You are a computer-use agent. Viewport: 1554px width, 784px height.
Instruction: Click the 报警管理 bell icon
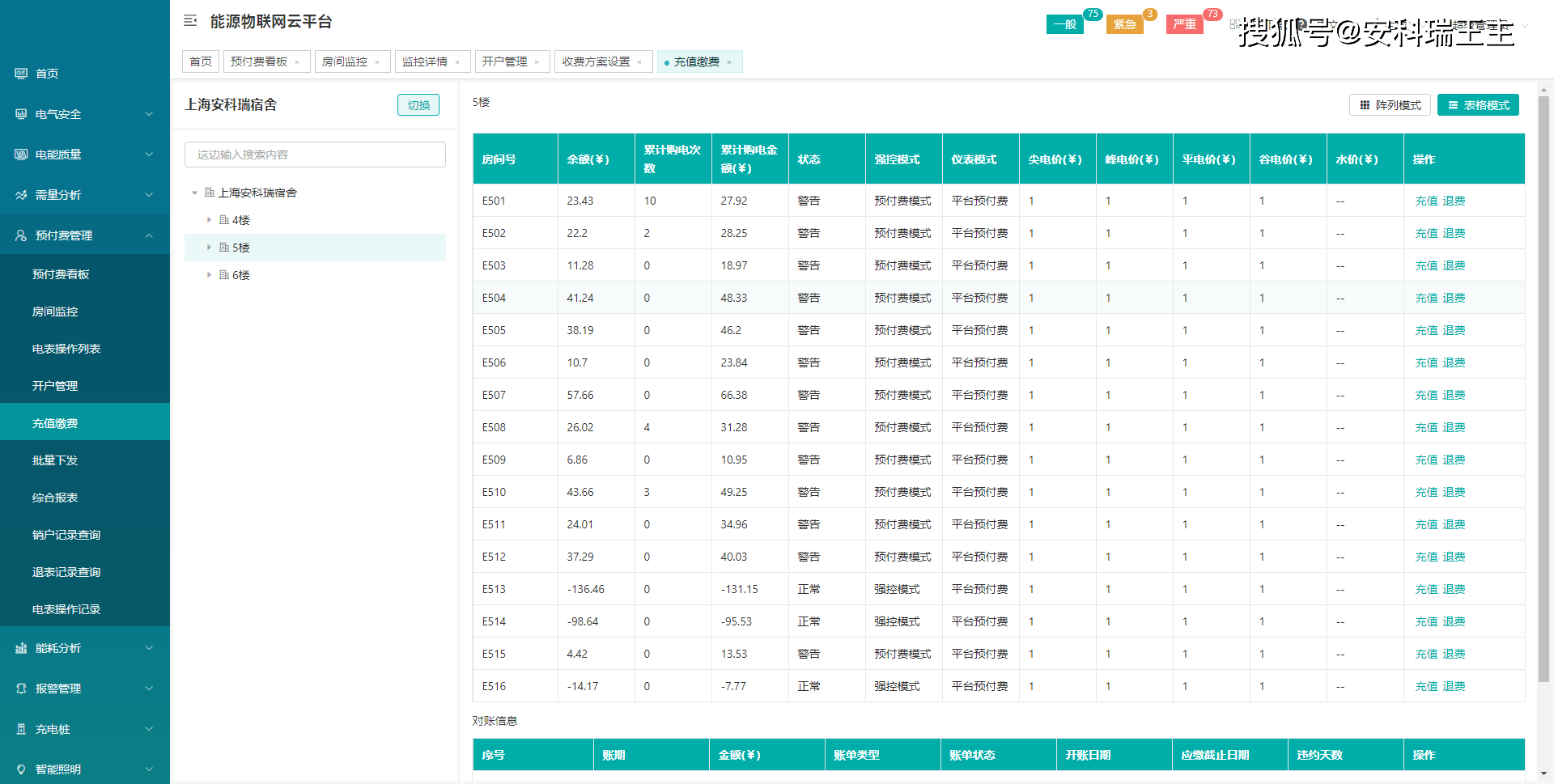(21, 689)
